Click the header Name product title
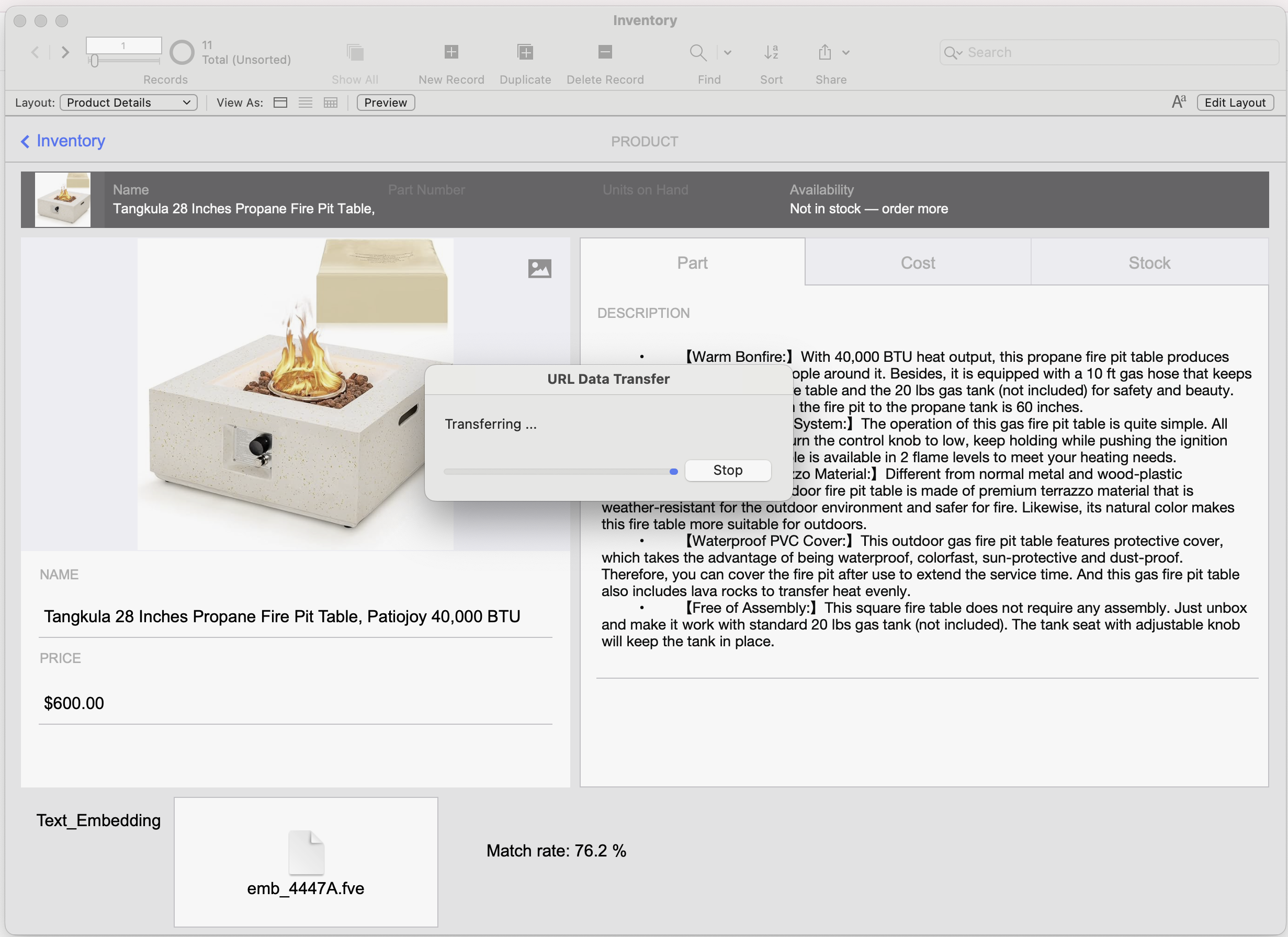Image resolution: width=1288 pixels, height=937 pixels. tap(244, 209)
